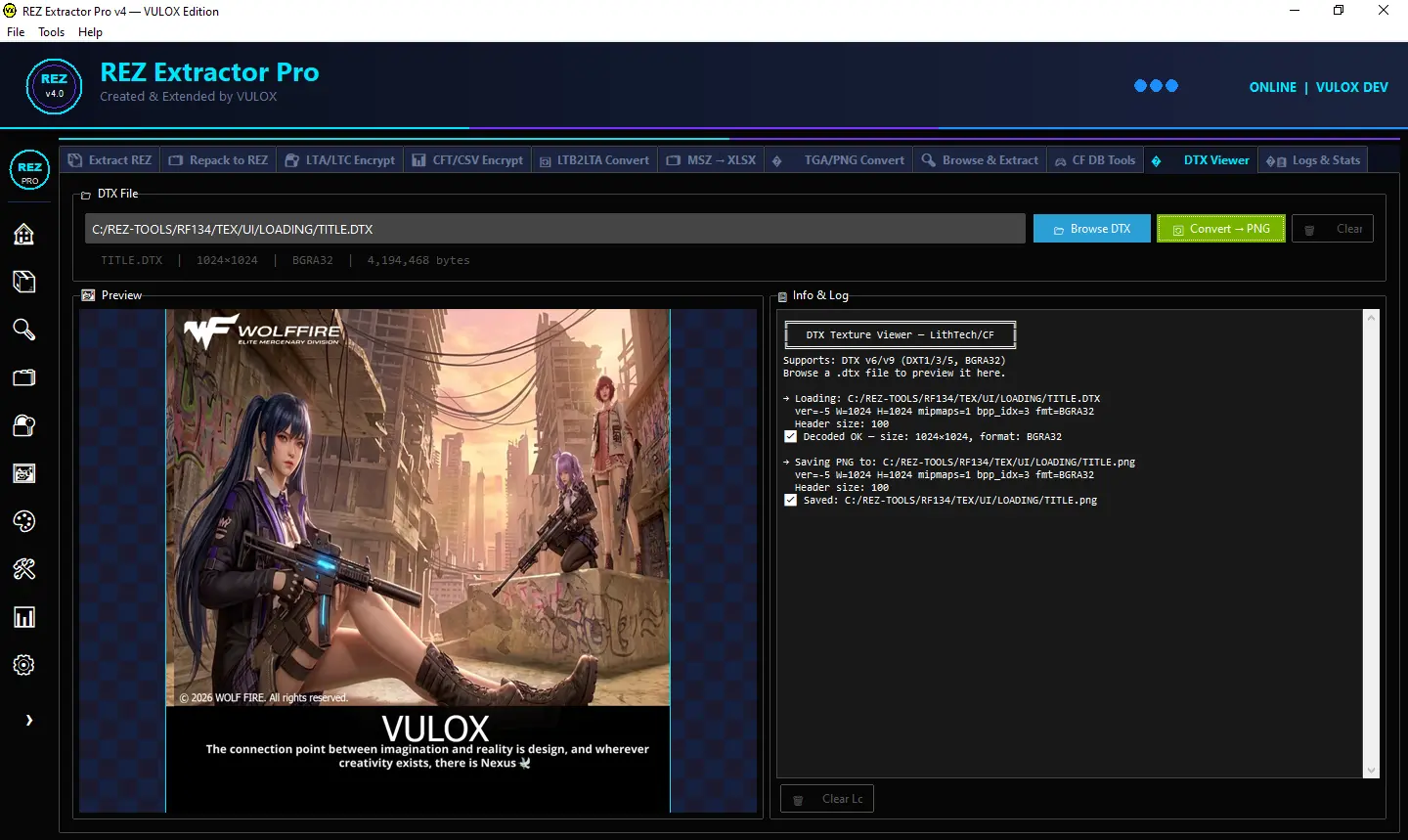Select the MSZ → XLSX tab
Image resolution: width=1408 pixels, height=840 pixels.
point(711,160)
